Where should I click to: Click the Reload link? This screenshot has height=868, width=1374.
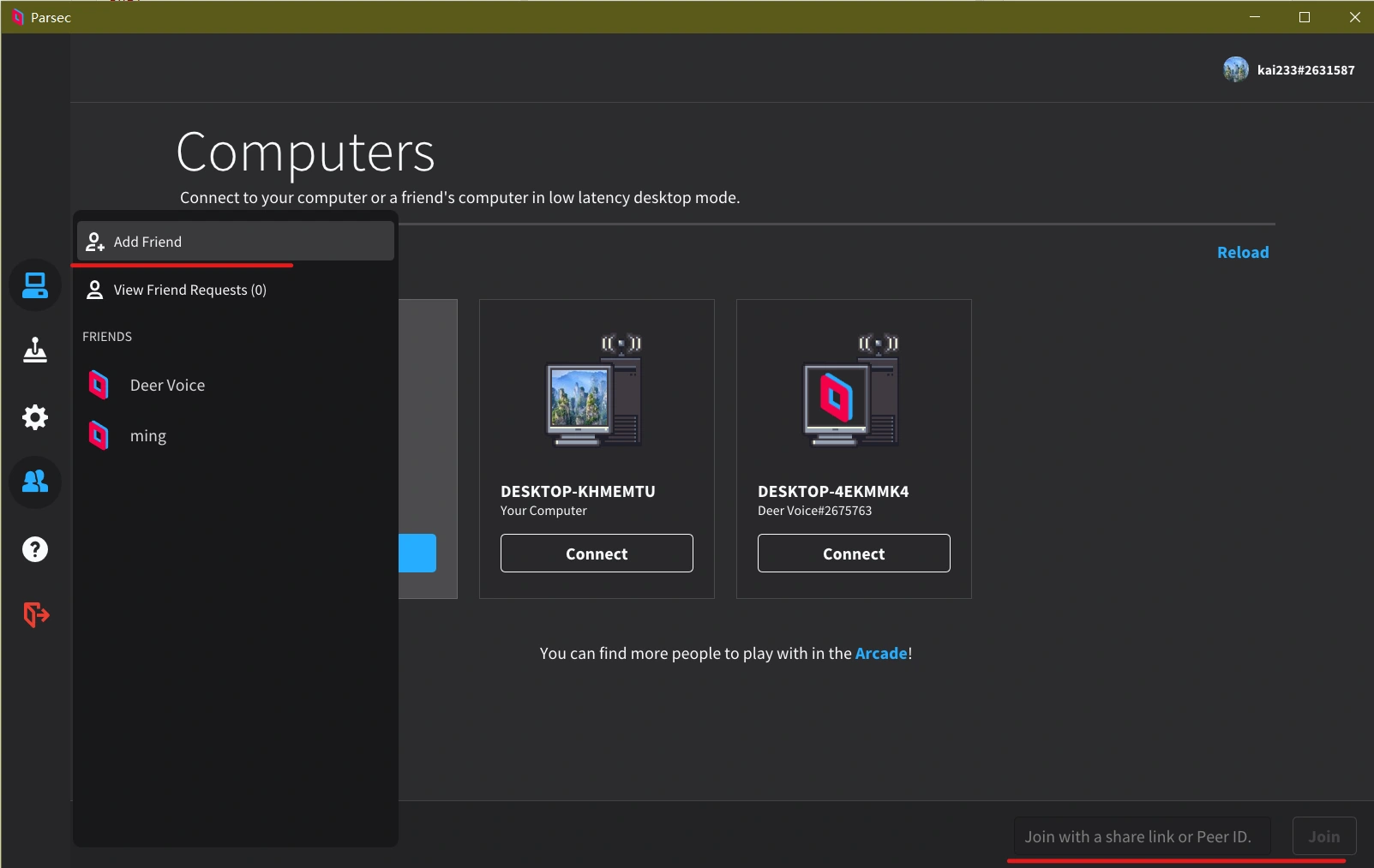[x=1242, y=253]
